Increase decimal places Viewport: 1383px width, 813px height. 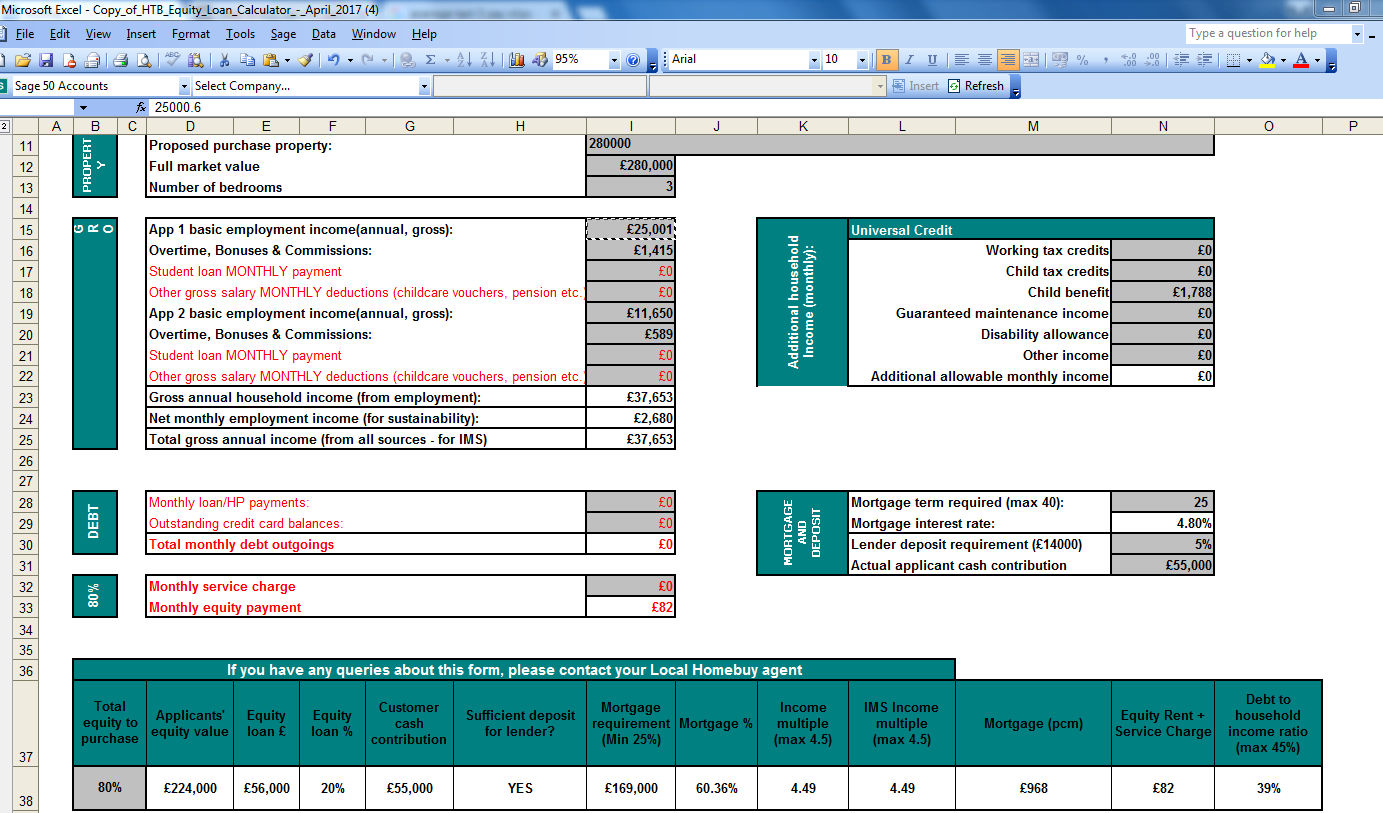(1129, 60)
